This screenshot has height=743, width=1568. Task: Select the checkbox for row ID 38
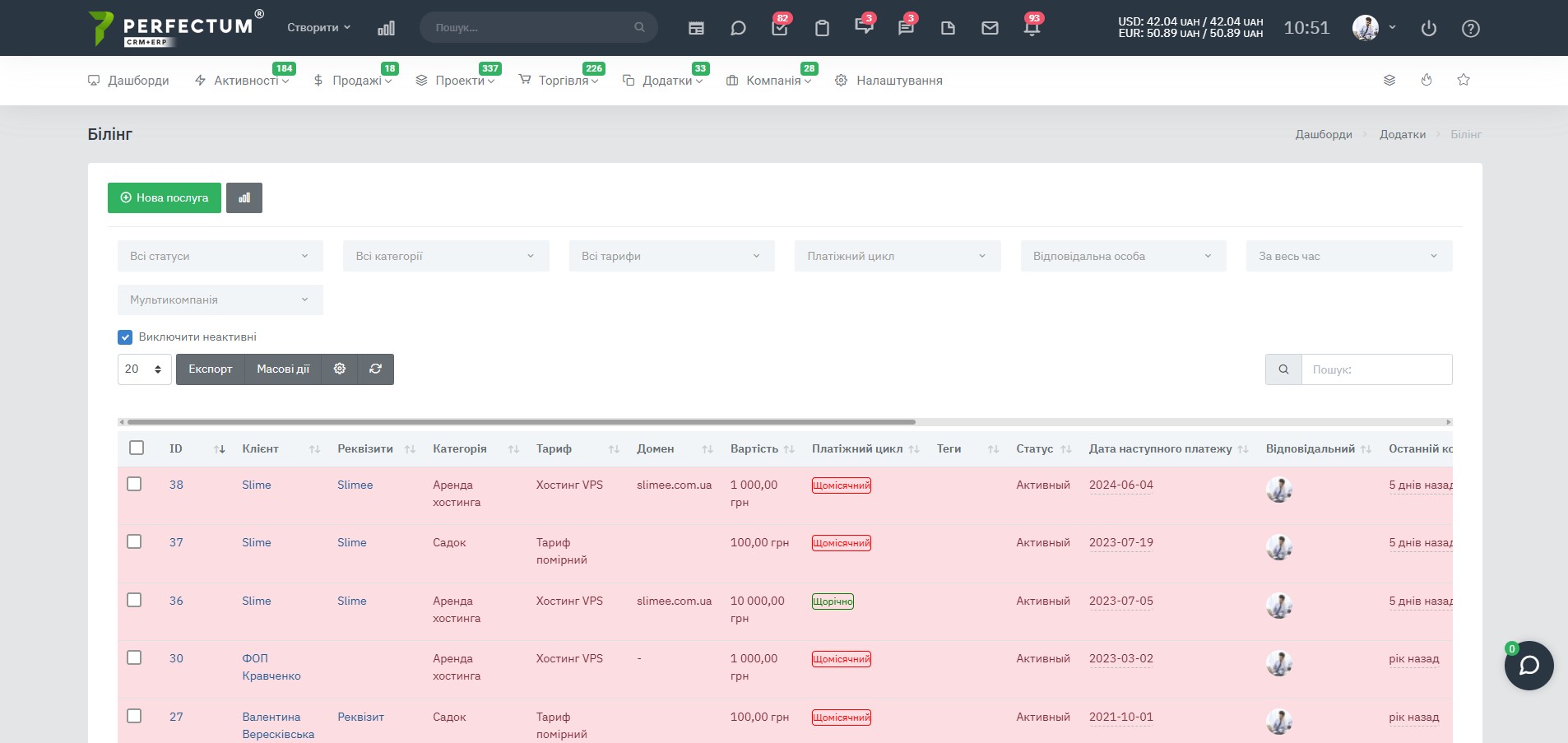coord(135,484)
